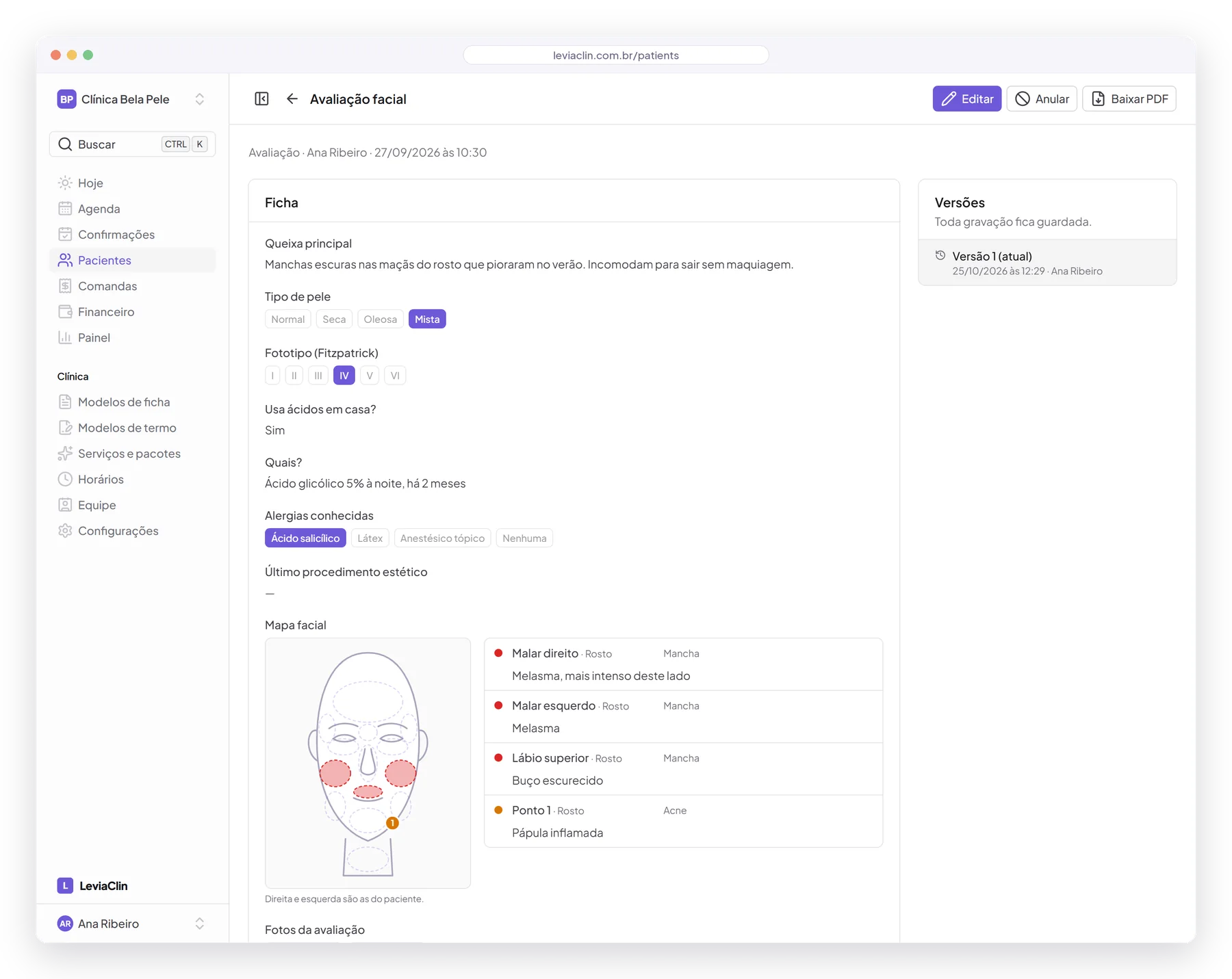1232x979 pixels.
Task: Click the Financeiro wallet icon
Action: tap(65, 312)
